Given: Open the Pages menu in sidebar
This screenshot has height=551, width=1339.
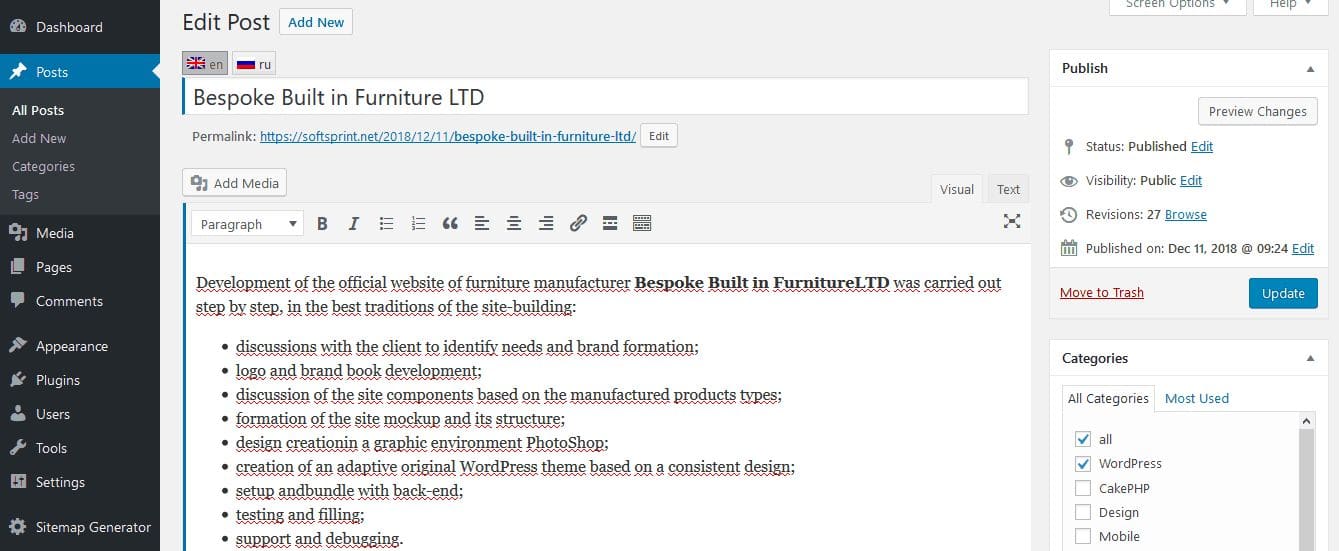Looking at the screenshot, I should pyautogui.click(x=80, y=267).
